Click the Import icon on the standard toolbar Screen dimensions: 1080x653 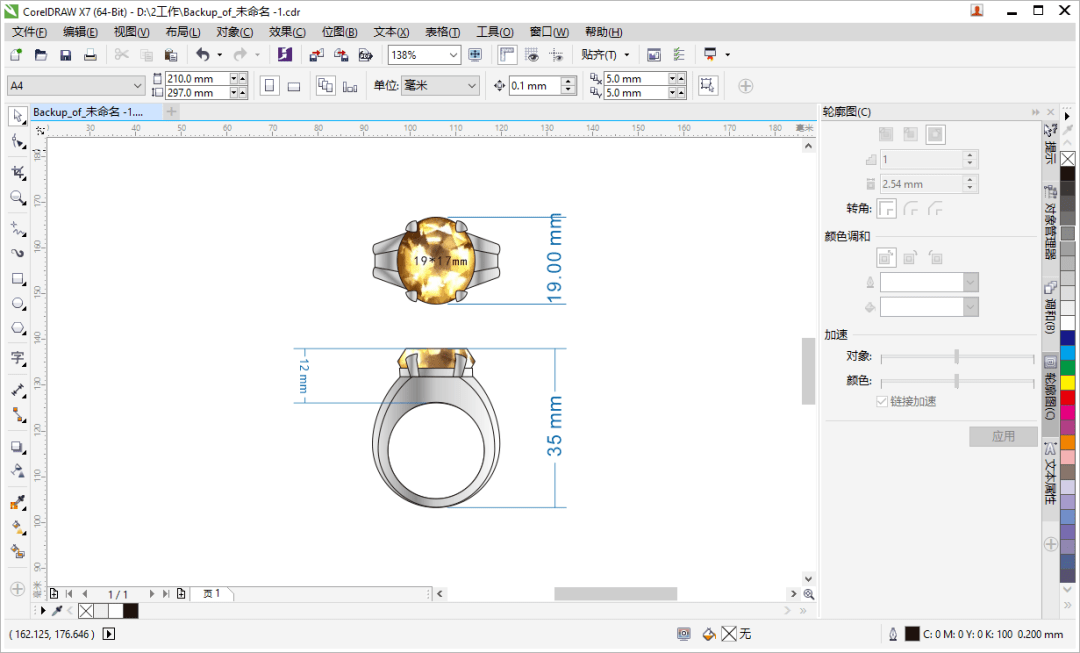click(316, 55)
